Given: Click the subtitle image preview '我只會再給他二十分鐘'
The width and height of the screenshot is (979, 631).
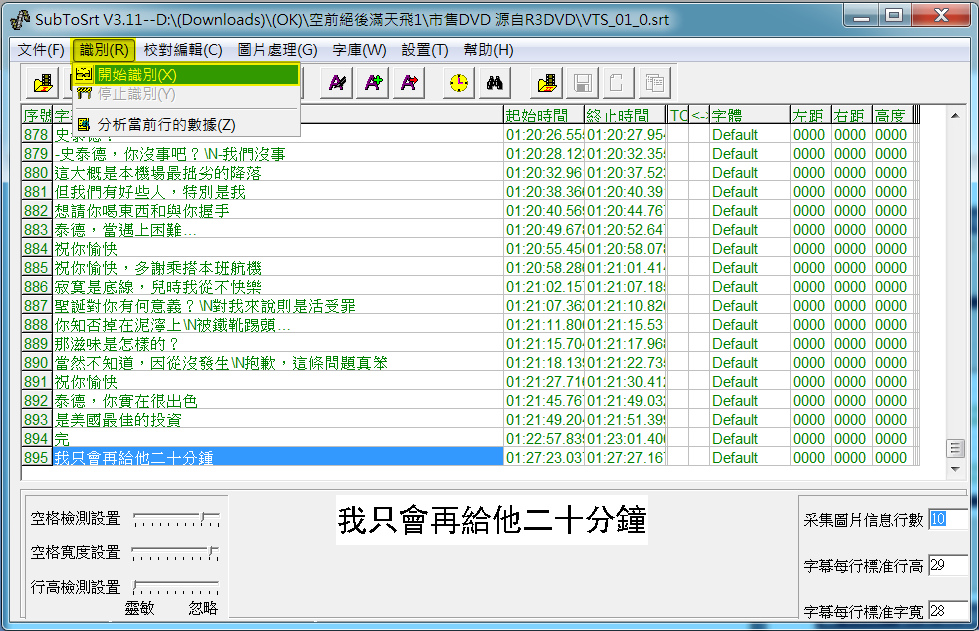Looking at the screenshot, I should point(492,520).
